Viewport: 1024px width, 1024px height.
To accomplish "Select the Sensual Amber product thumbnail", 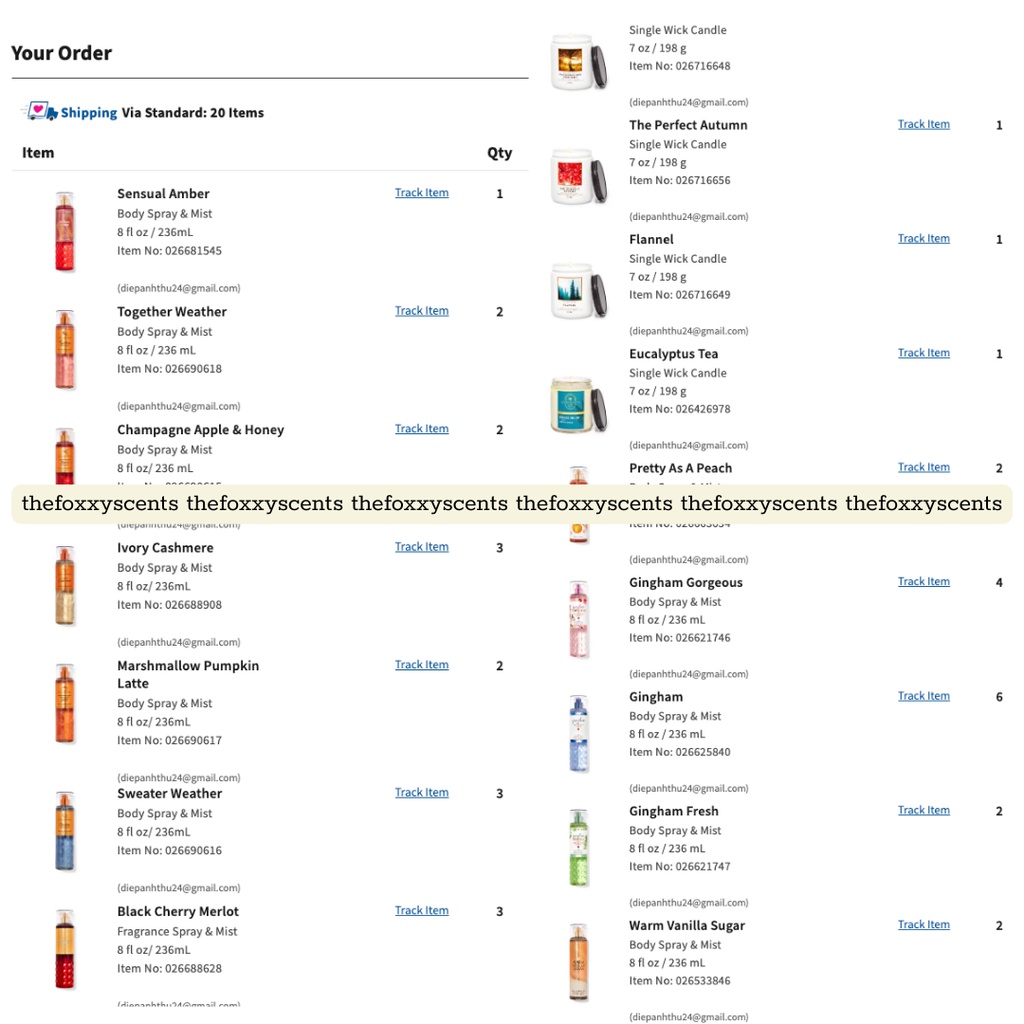I will (x=65, y=230).
